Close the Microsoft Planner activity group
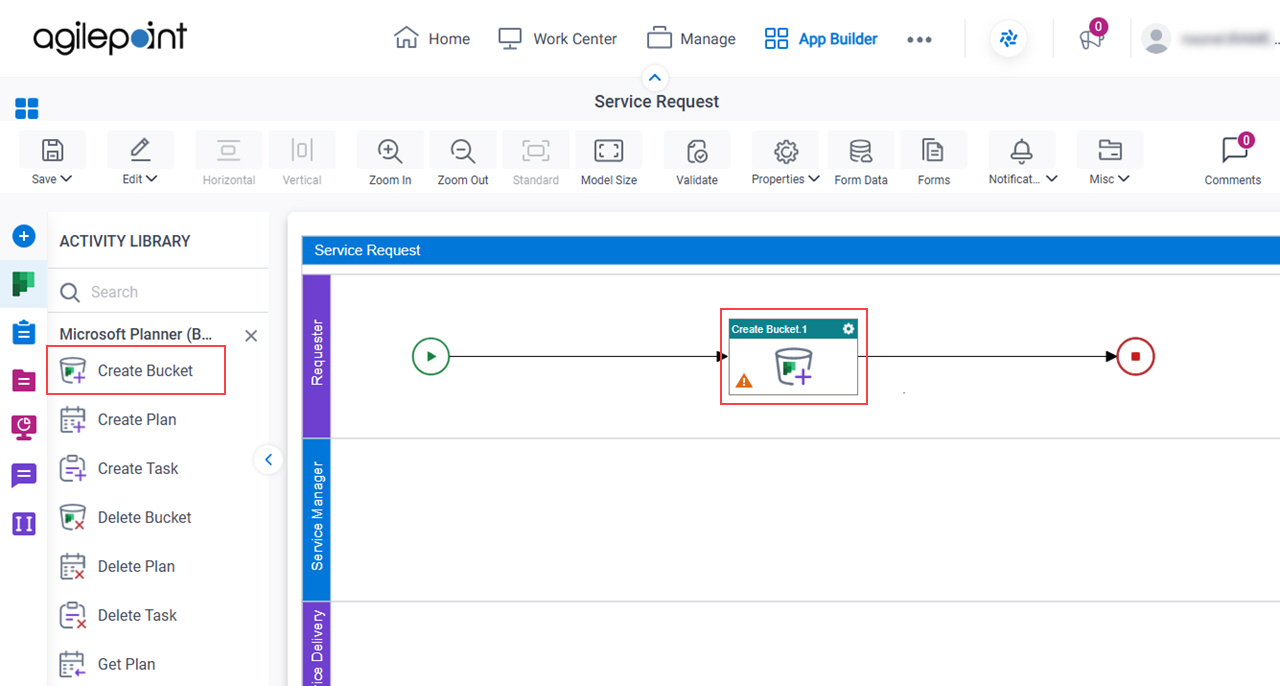The width and height of the screenshot is (1280, 686). point(251,336)
